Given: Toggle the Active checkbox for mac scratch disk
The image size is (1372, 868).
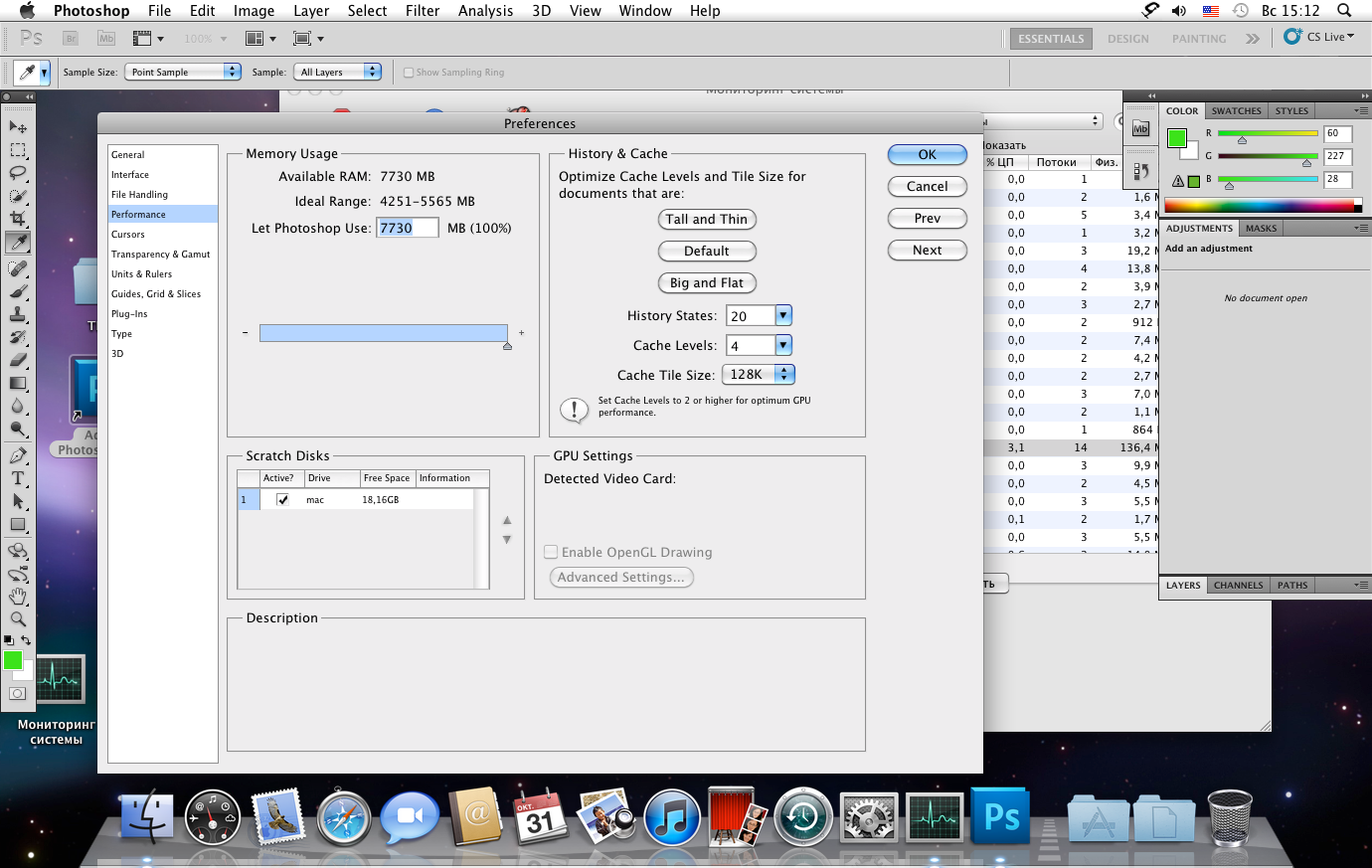Looking at the screenshot, I should pyautogui.click(x=282, y=500).
